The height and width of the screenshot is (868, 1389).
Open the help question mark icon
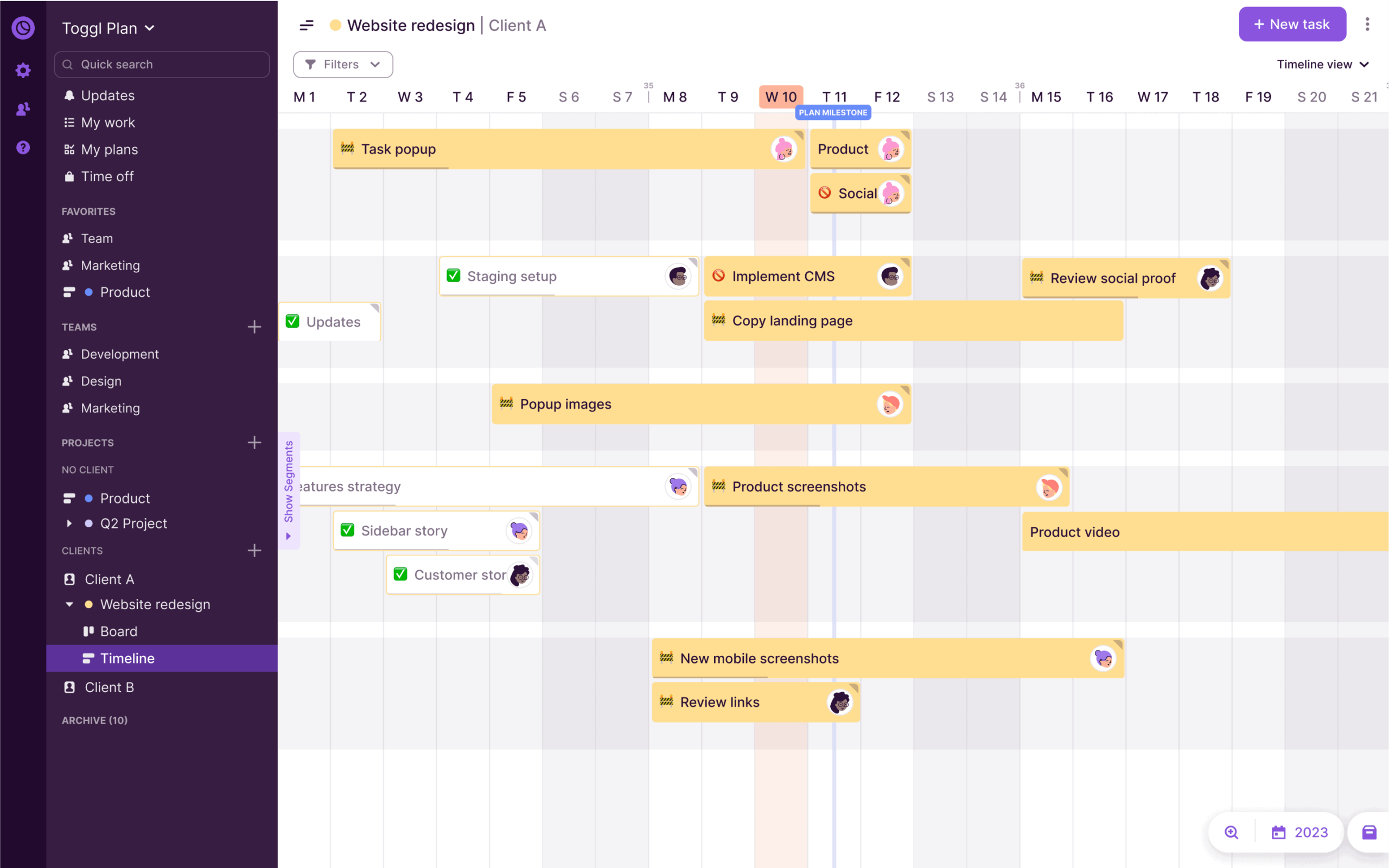tap(23, 148)
